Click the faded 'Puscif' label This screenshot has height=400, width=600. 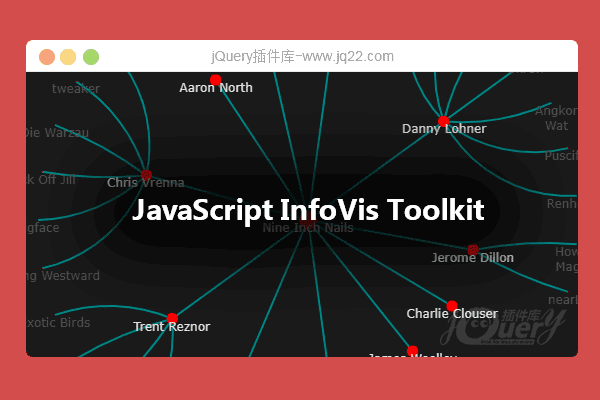pyautogui.click(x=561, y=156)
